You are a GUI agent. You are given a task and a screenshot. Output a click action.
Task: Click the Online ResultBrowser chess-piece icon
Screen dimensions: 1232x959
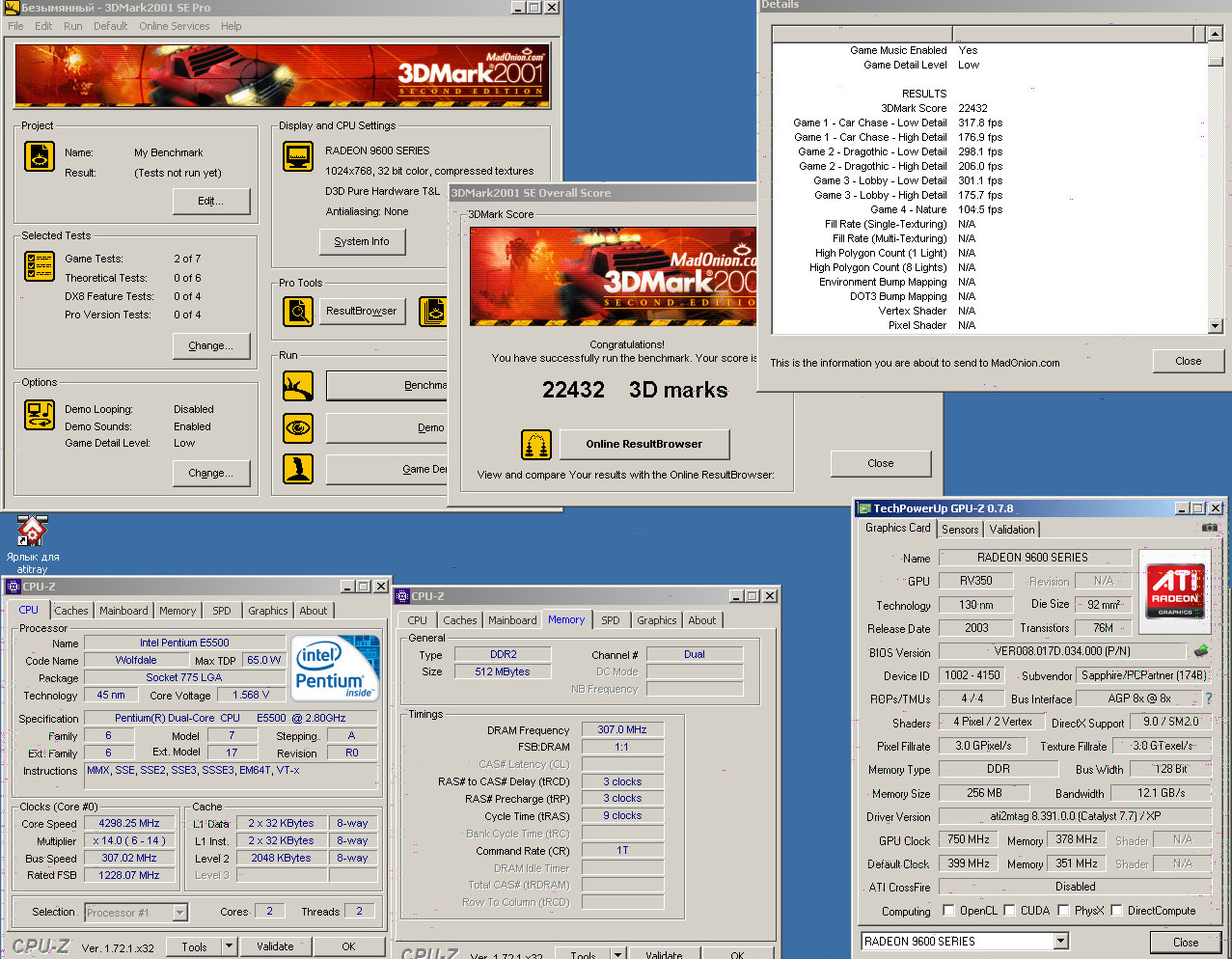[x=536, y=445]
